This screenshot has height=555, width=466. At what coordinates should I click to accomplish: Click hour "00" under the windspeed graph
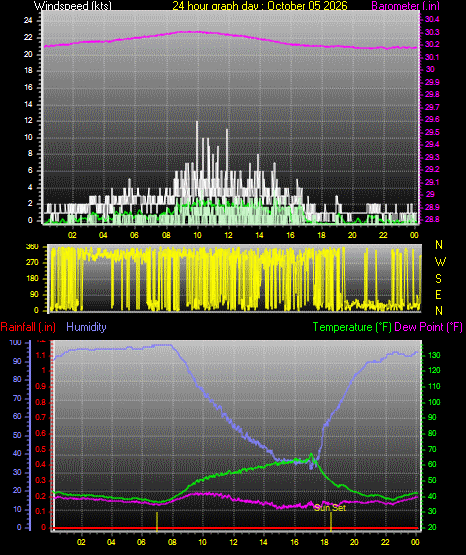pyautogui.click(x=414, y=235)
